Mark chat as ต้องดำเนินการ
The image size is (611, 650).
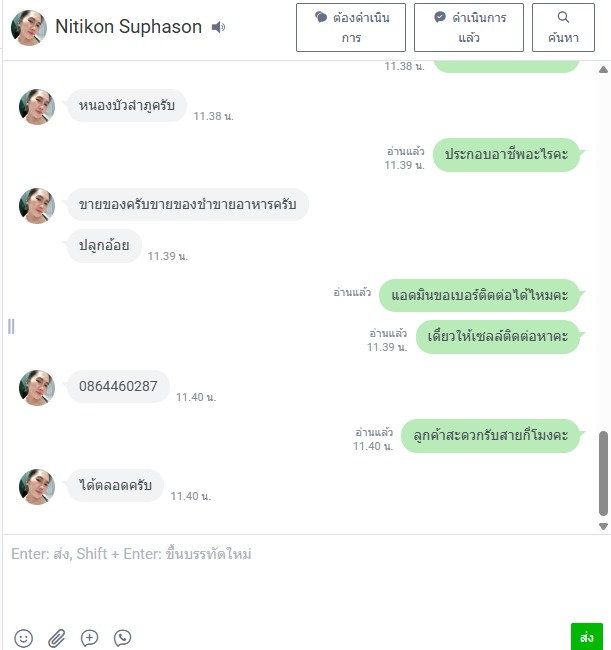(351, 27)
